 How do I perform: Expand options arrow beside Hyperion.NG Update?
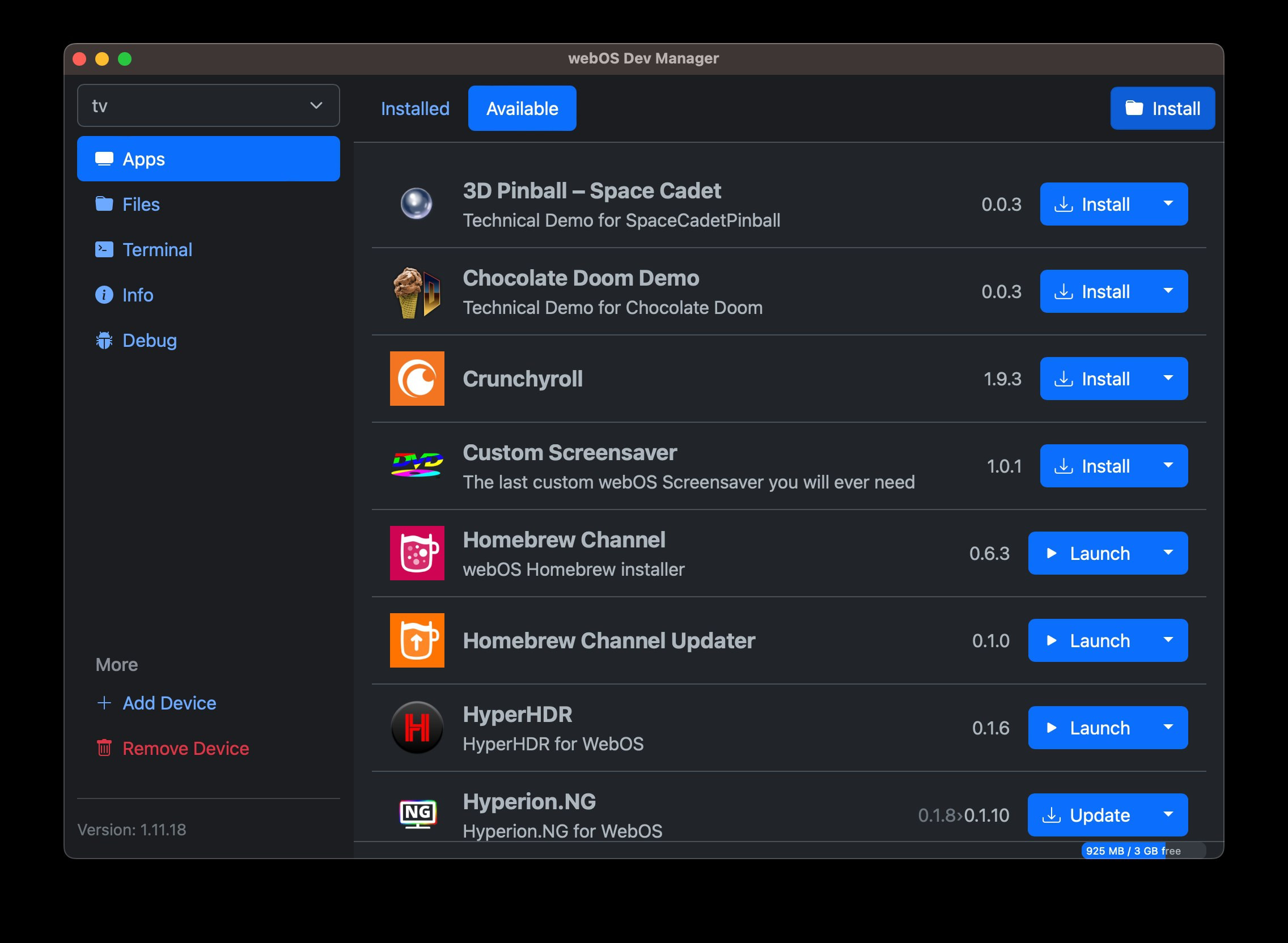coord(1168,814)
